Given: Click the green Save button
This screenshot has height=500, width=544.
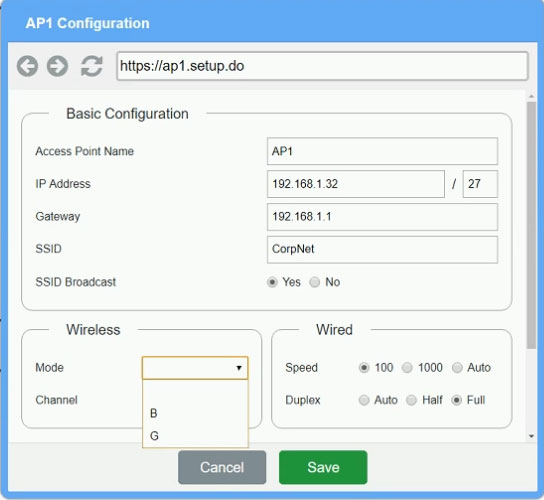Looking at the screenshot, I should pyautogui.click(x=323, y=467).
